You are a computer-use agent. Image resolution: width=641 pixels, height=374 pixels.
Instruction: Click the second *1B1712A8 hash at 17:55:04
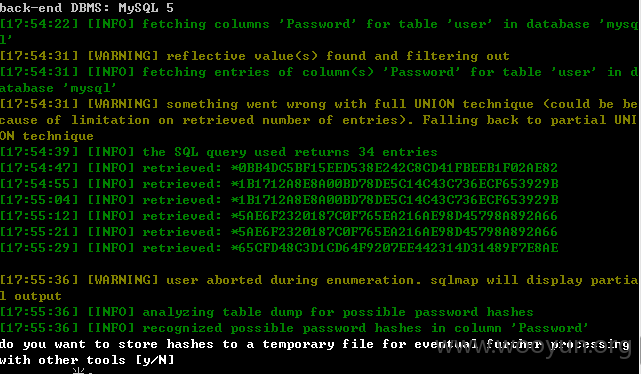pos(394,199)
